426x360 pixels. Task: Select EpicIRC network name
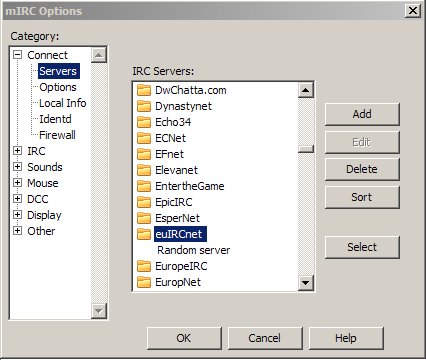point(174,202)
